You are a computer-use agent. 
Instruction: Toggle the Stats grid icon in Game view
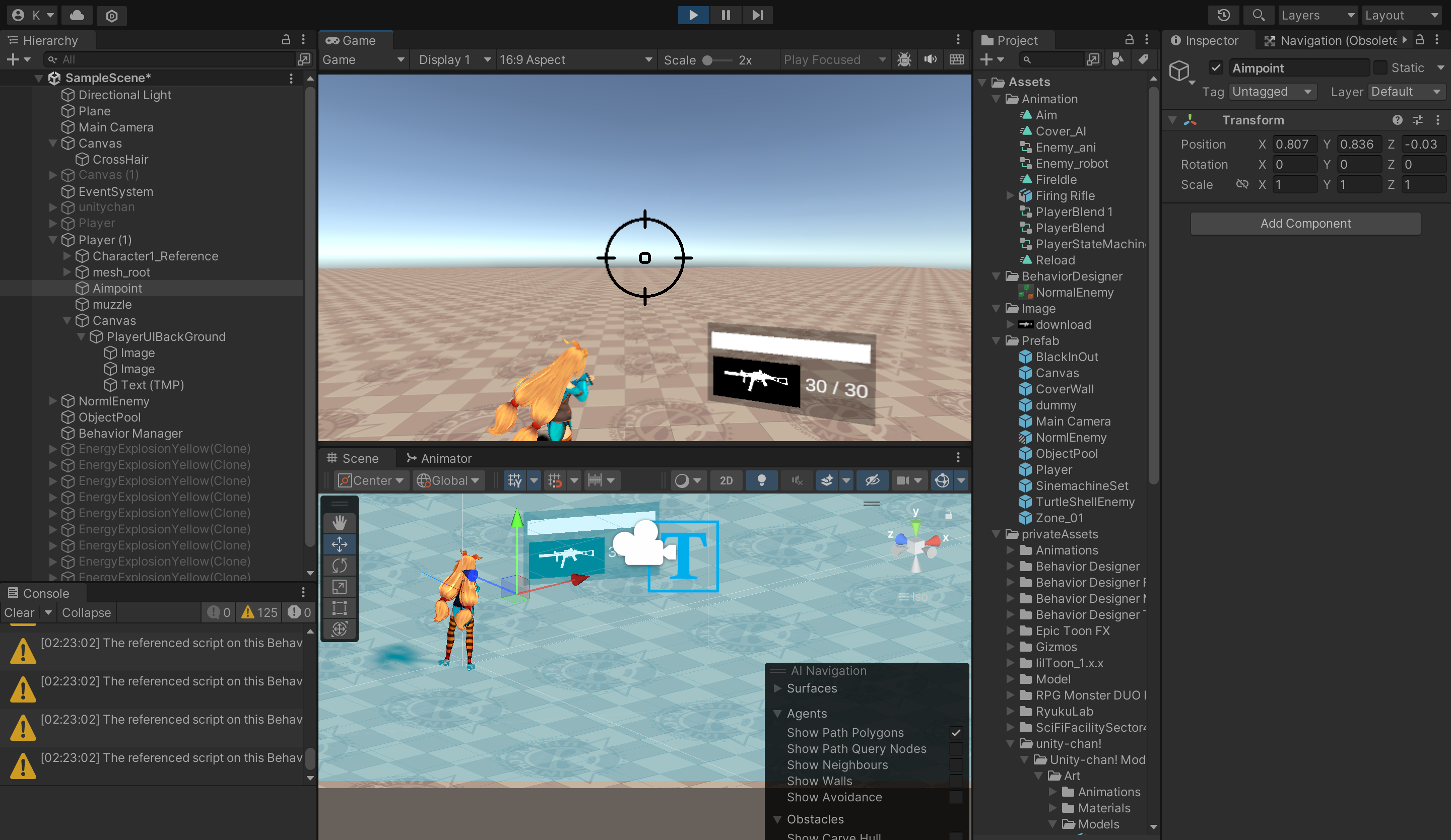click(x=956, y=60)
